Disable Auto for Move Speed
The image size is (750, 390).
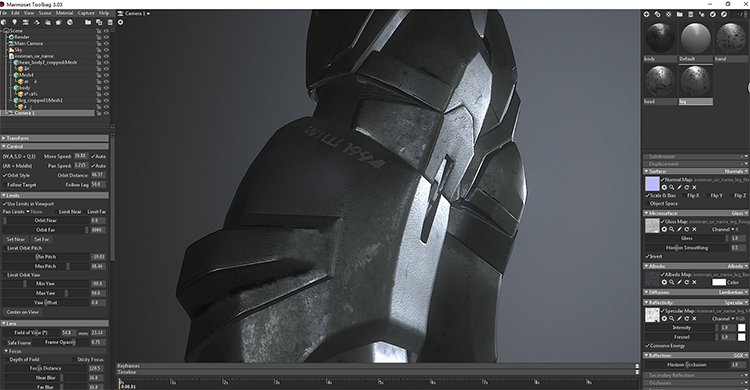point(93,156)
